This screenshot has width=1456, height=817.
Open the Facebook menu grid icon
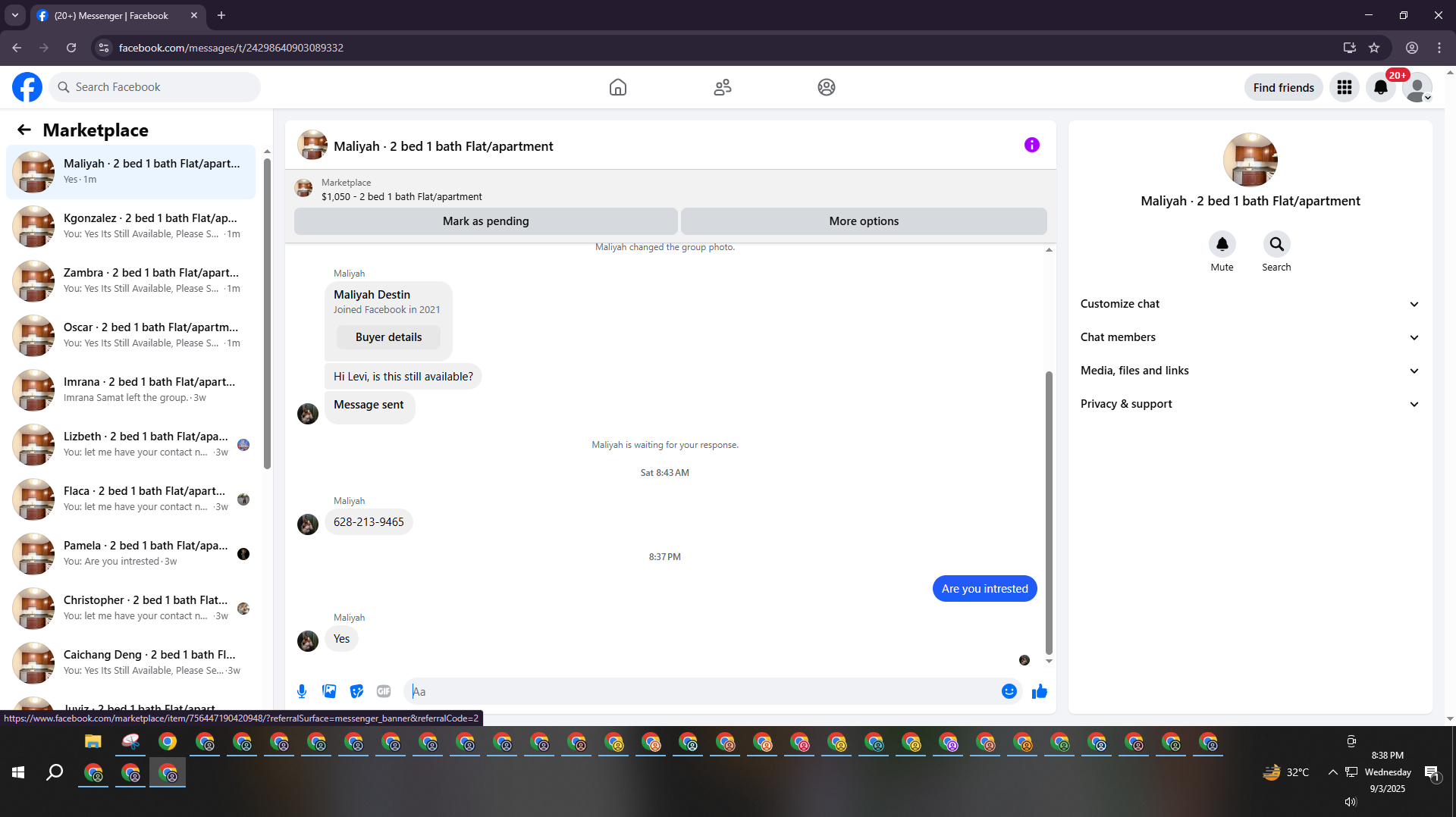tap(1345, 87)
